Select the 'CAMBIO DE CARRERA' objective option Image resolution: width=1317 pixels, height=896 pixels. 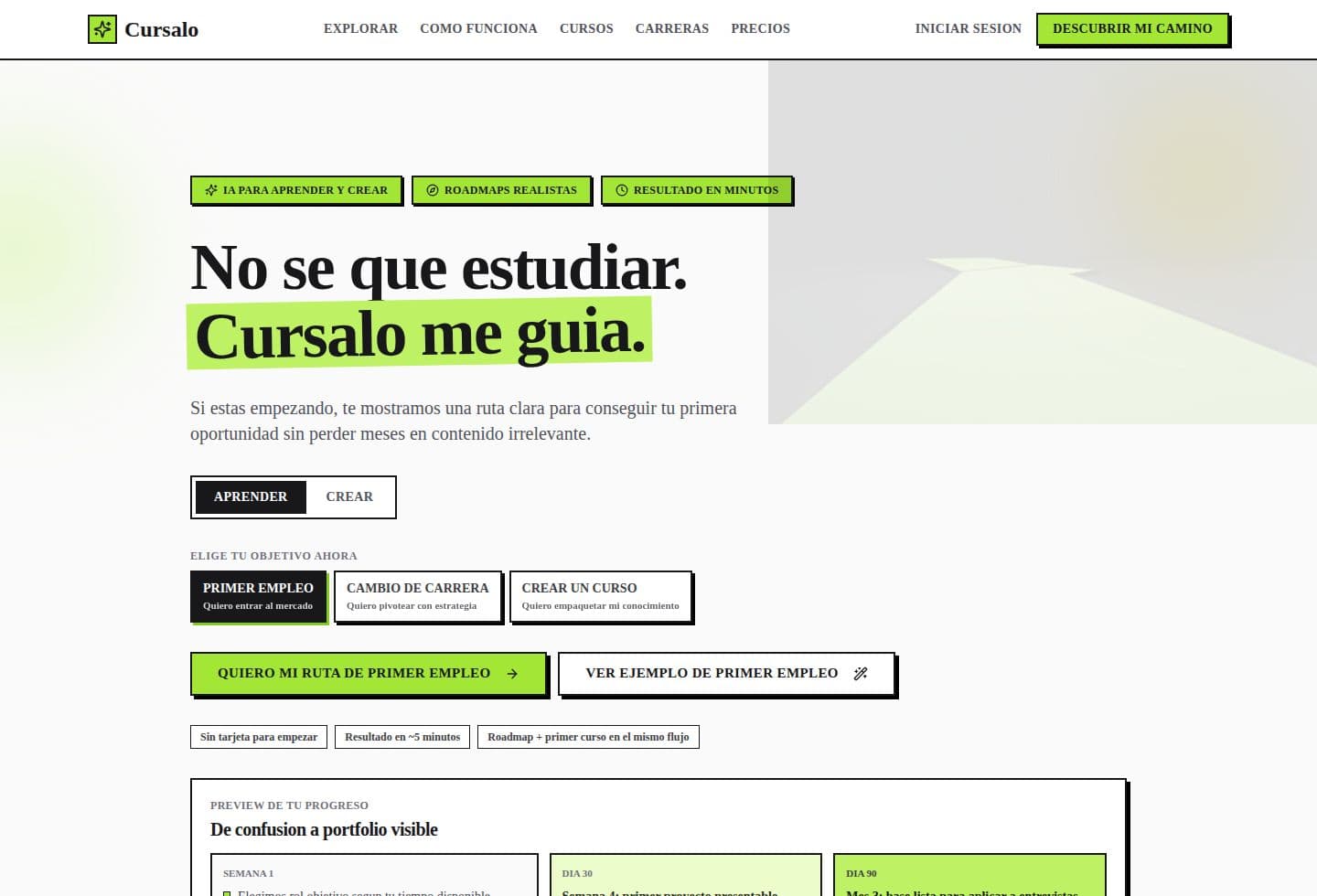coord(417,596)
